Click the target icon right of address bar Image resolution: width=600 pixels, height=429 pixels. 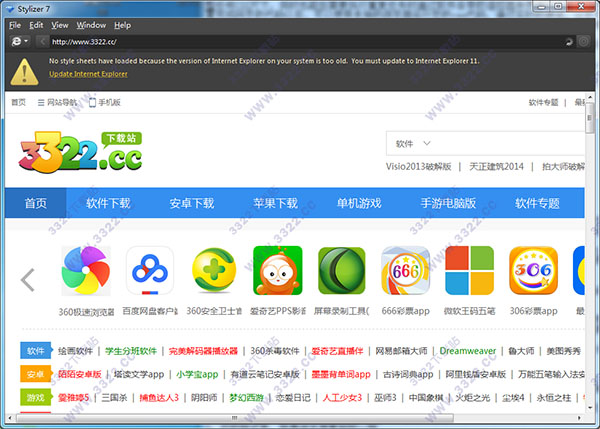pos(584,41)
